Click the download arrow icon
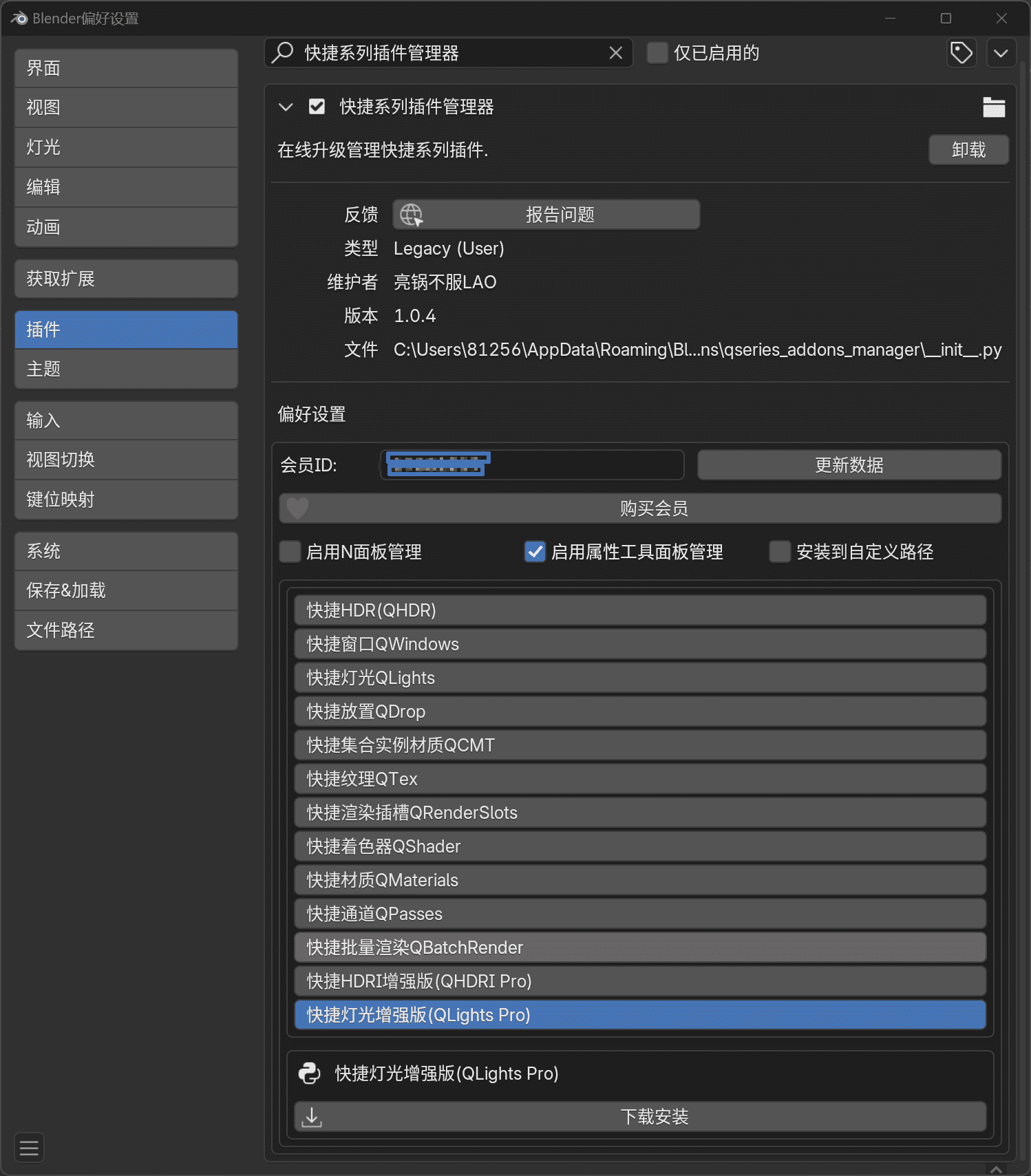 pos(312,1116)
